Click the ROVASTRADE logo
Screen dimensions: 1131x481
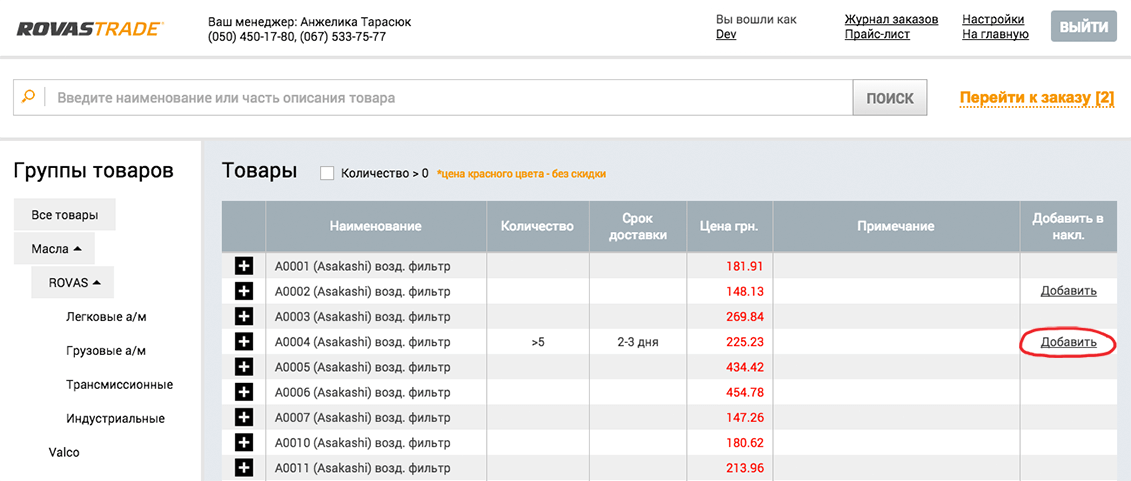(x=90, y=29)
